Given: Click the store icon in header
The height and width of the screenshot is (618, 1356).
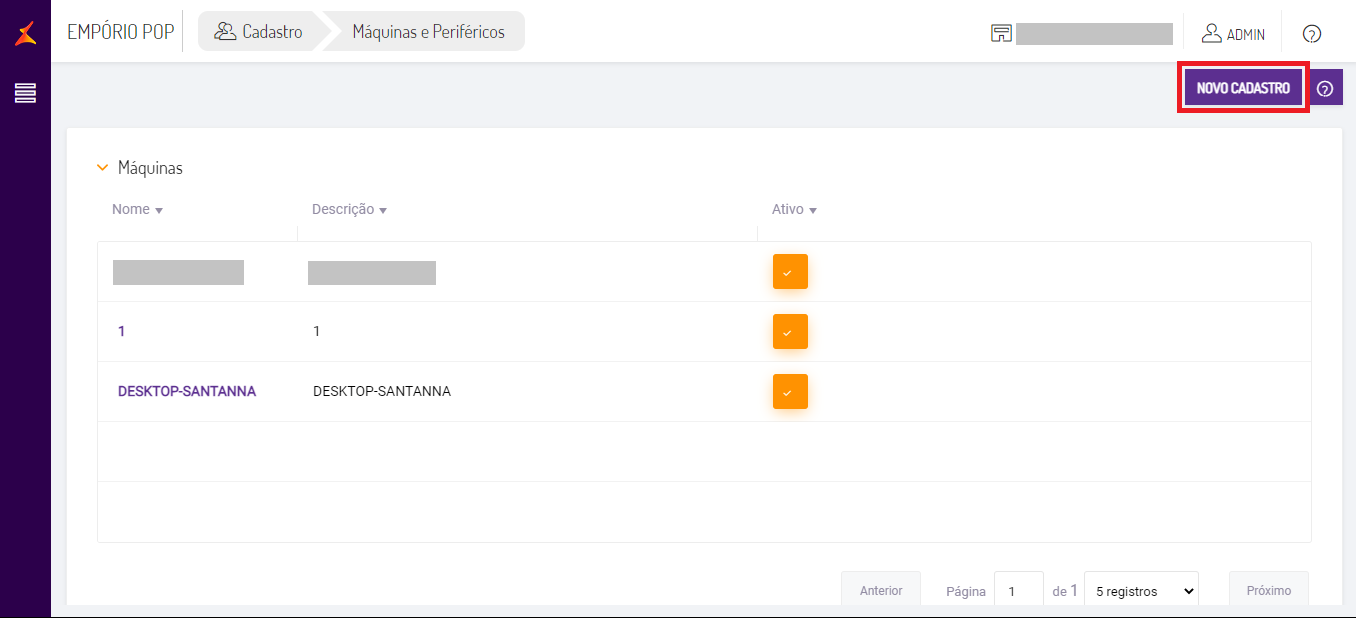Looking at the screenshot, I should pos(1001,33).
